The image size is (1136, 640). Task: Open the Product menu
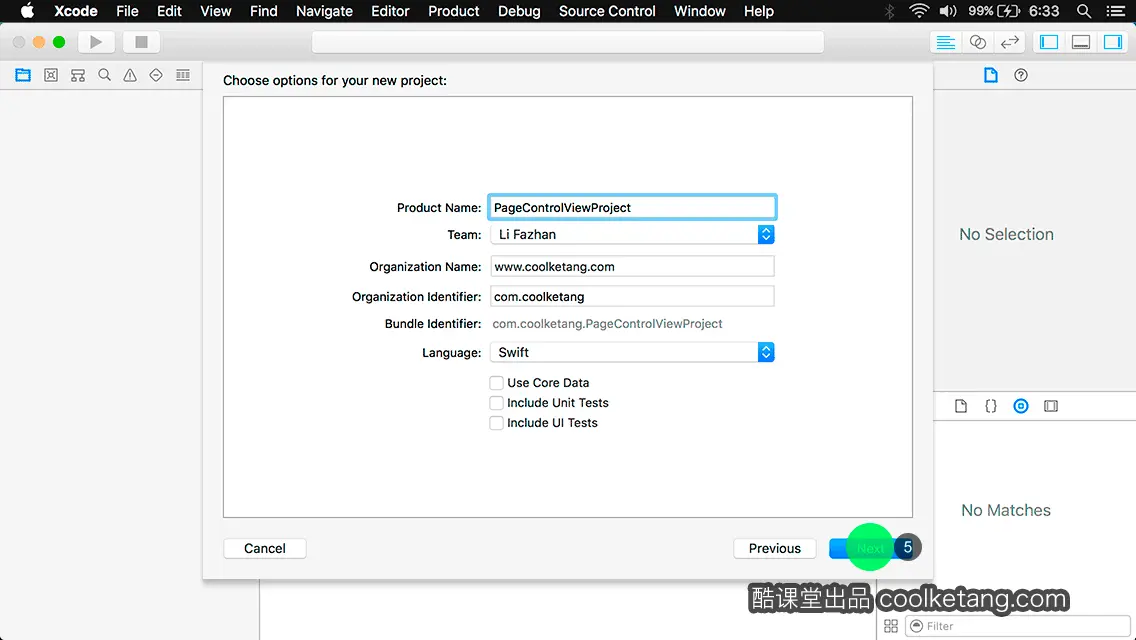click(454, 11)
